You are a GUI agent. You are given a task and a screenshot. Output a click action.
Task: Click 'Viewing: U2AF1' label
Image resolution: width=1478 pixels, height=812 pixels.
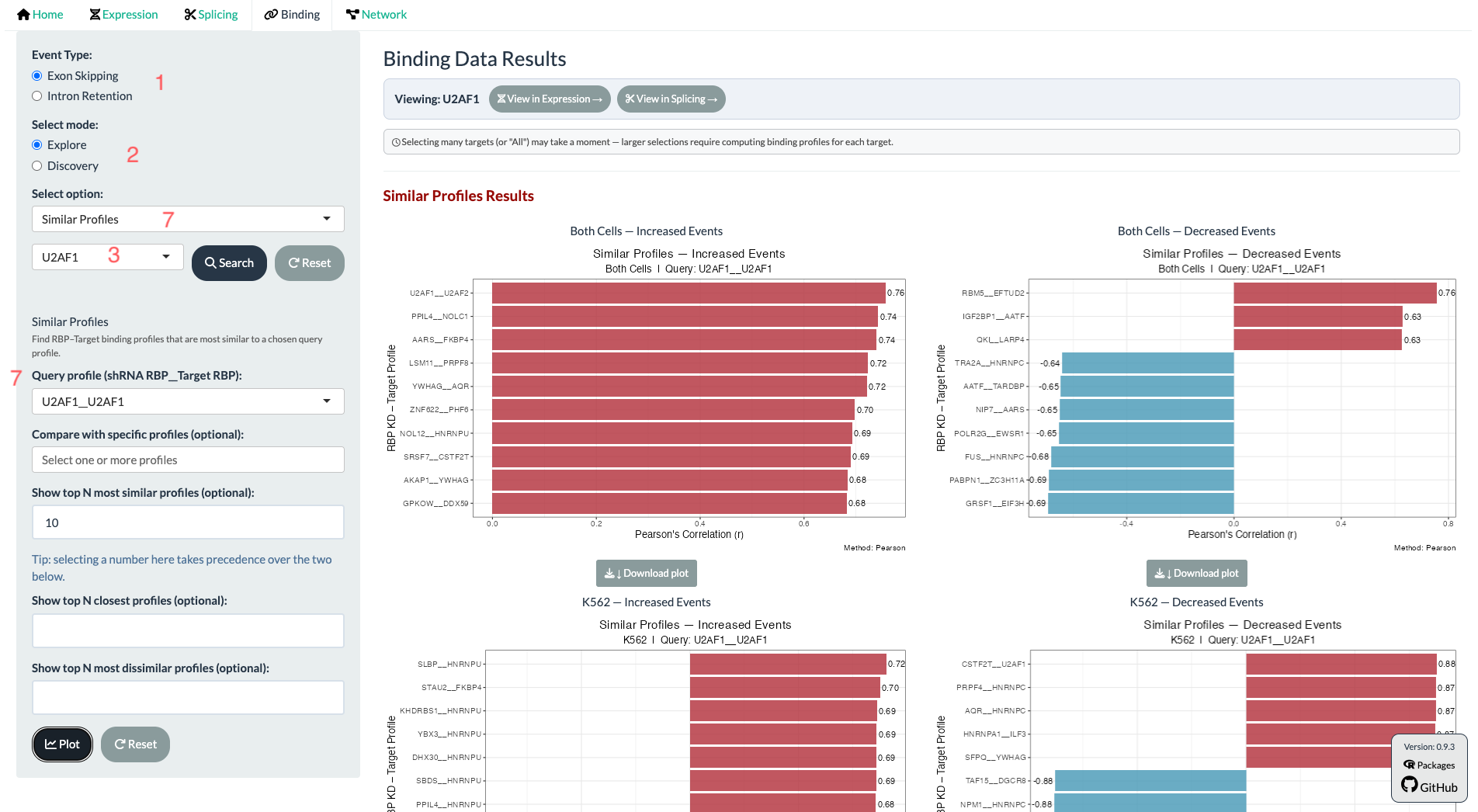point(436,99)
